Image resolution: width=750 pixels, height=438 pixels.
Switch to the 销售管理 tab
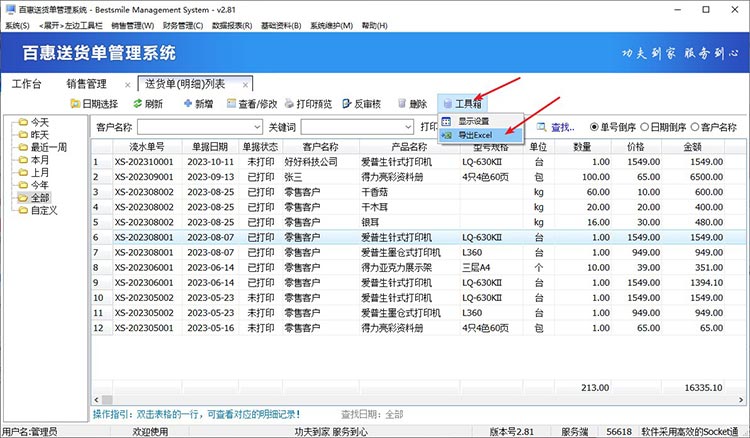pos(87,84)
